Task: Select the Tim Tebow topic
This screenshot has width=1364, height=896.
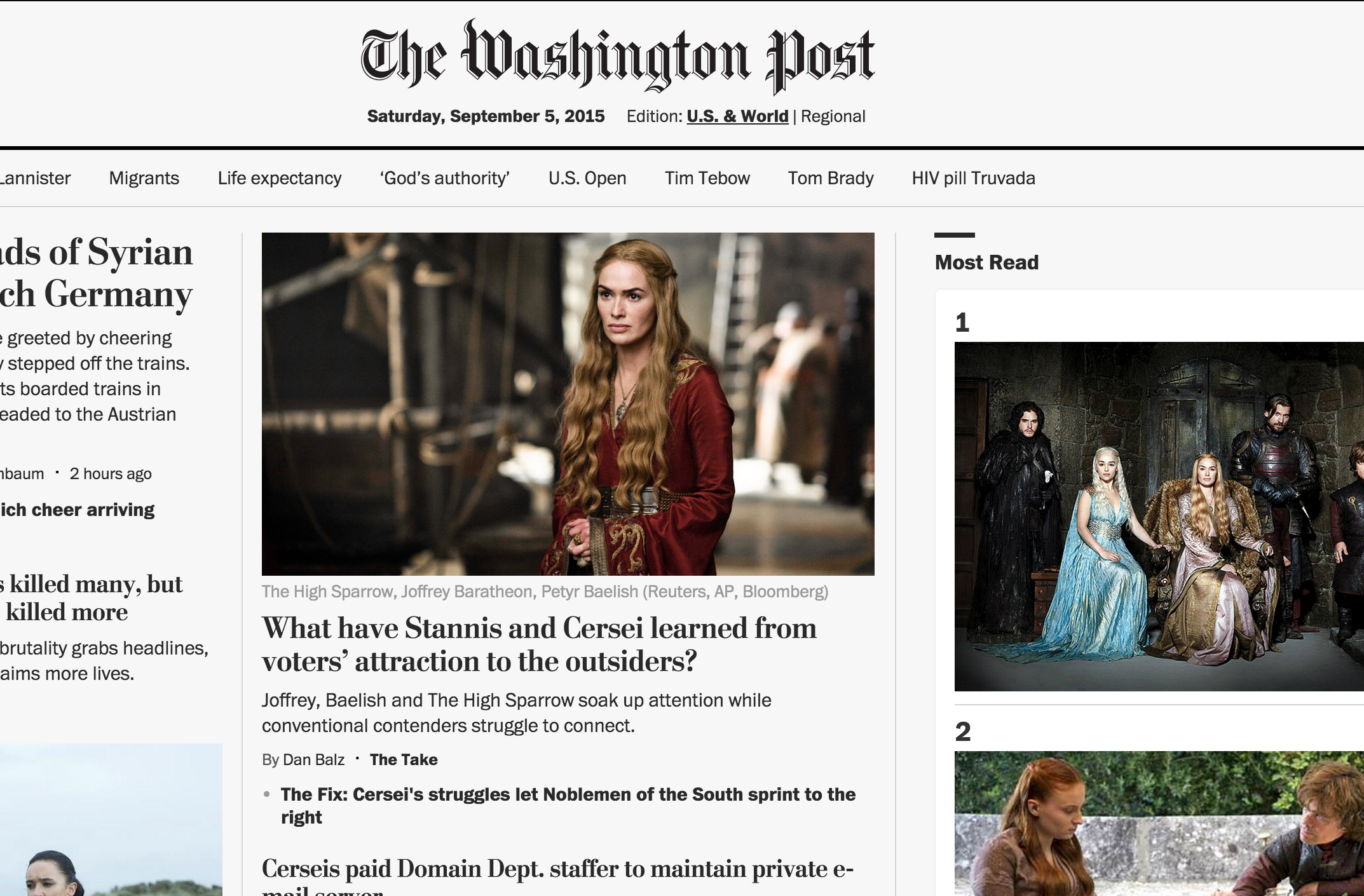Action: point(707,178)
